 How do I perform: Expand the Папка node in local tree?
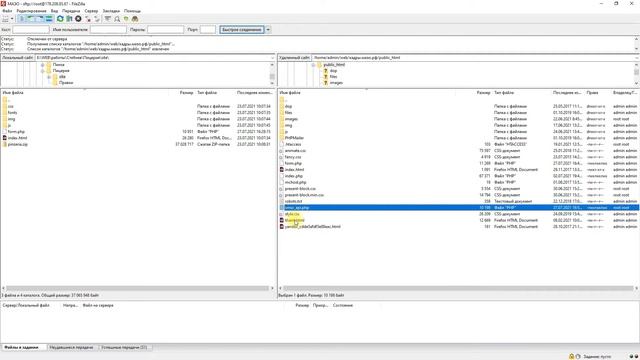point(42,65)
